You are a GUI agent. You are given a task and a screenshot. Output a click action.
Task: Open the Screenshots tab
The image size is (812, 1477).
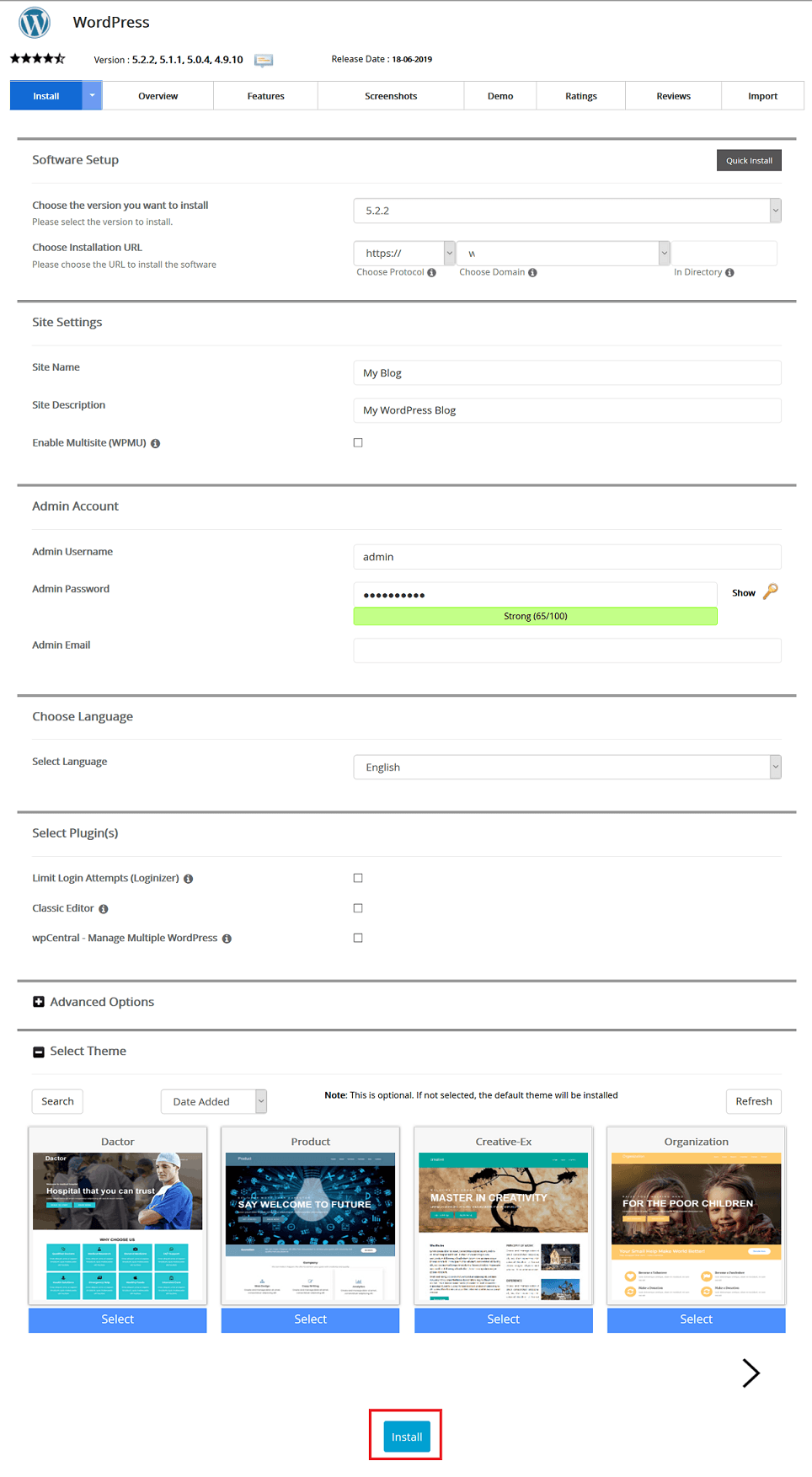391,96
